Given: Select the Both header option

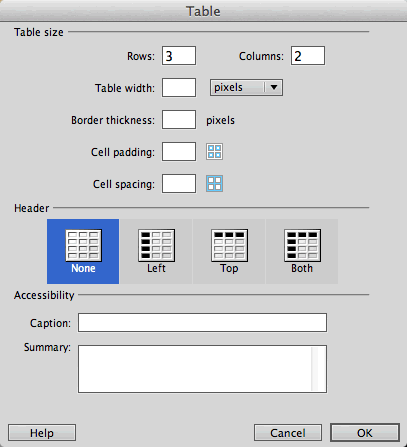Looking at the screenshot, I should click(x=302, y=251).
